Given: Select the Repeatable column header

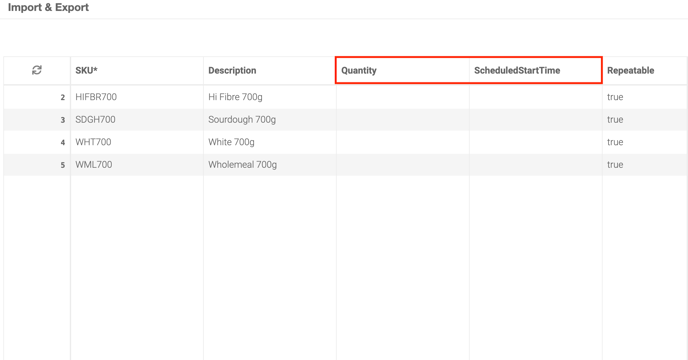Looking at the screenshot, I should point(645,70).
